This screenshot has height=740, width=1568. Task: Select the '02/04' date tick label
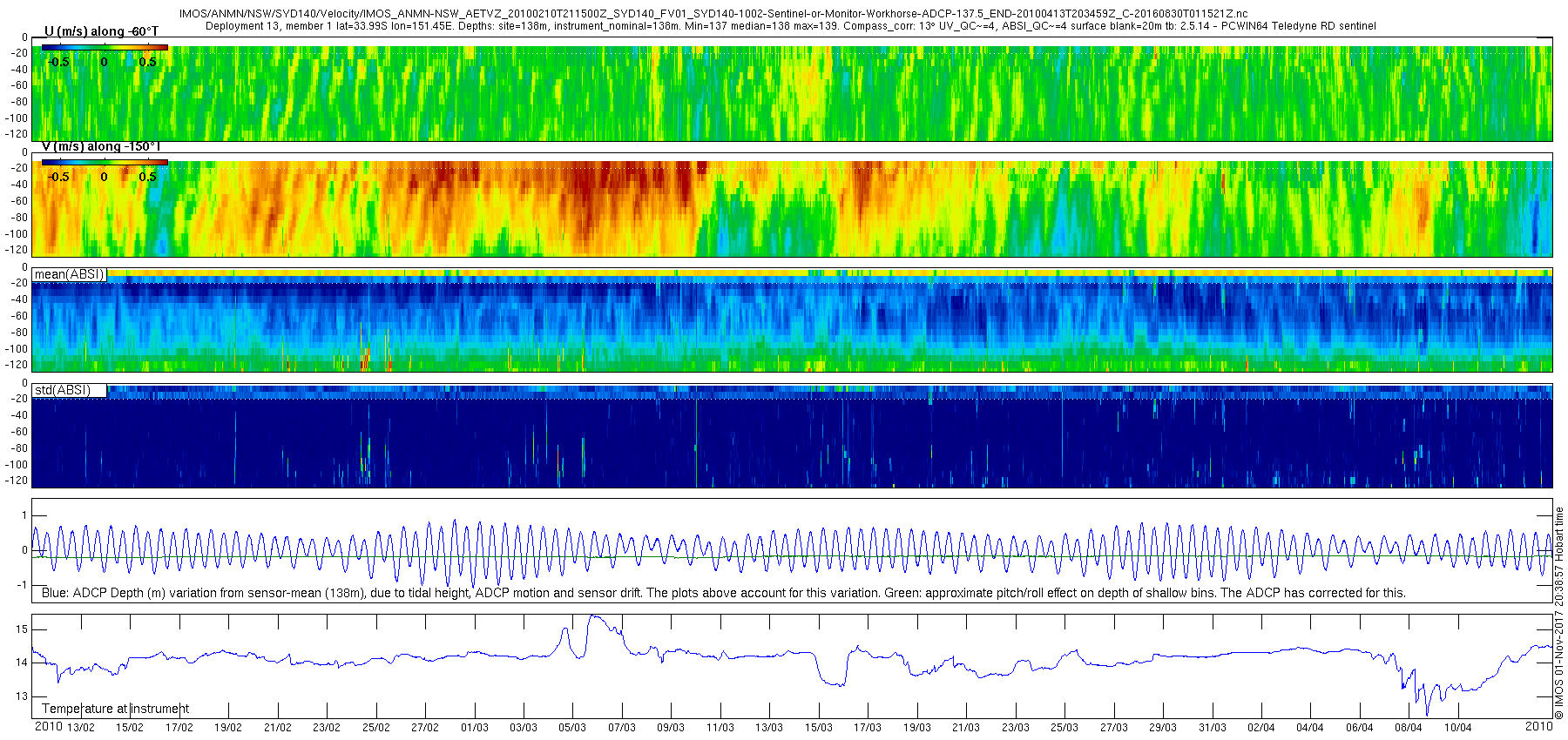(1261, 728)
